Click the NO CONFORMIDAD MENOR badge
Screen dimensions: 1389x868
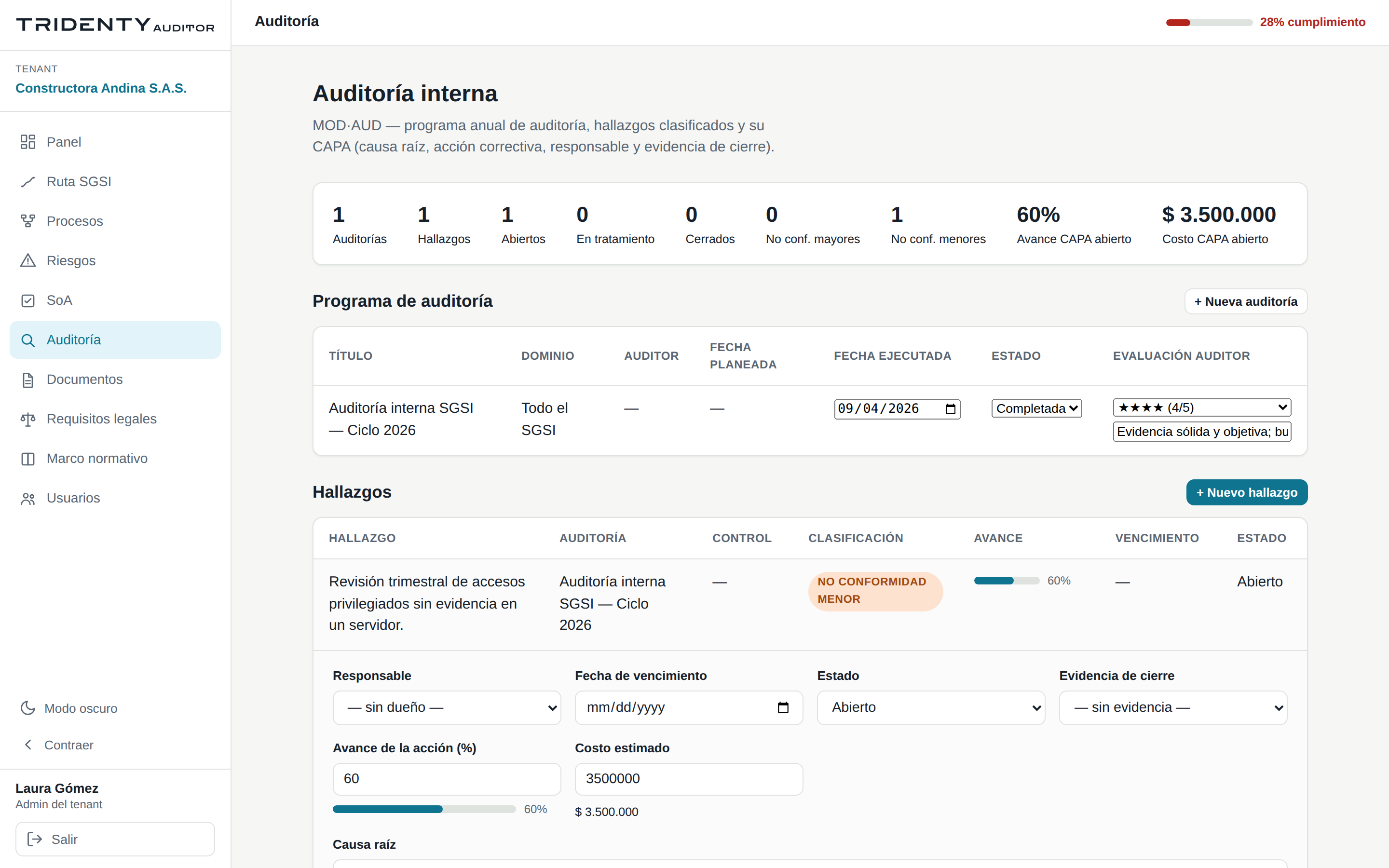coord(875,591)
